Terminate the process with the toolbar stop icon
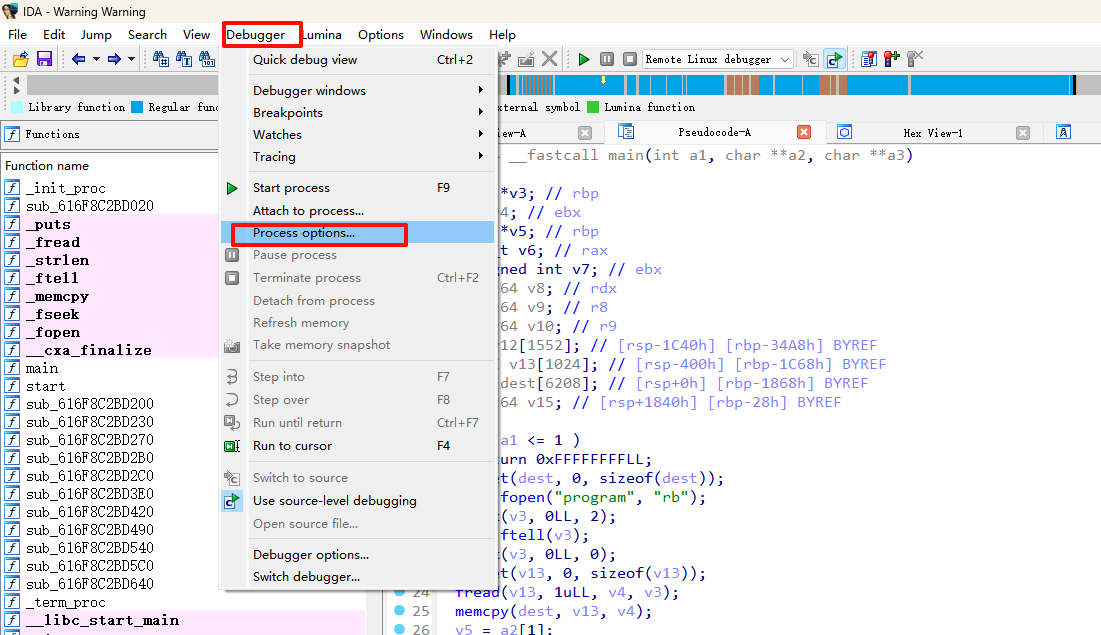 [x=630, y=60]
